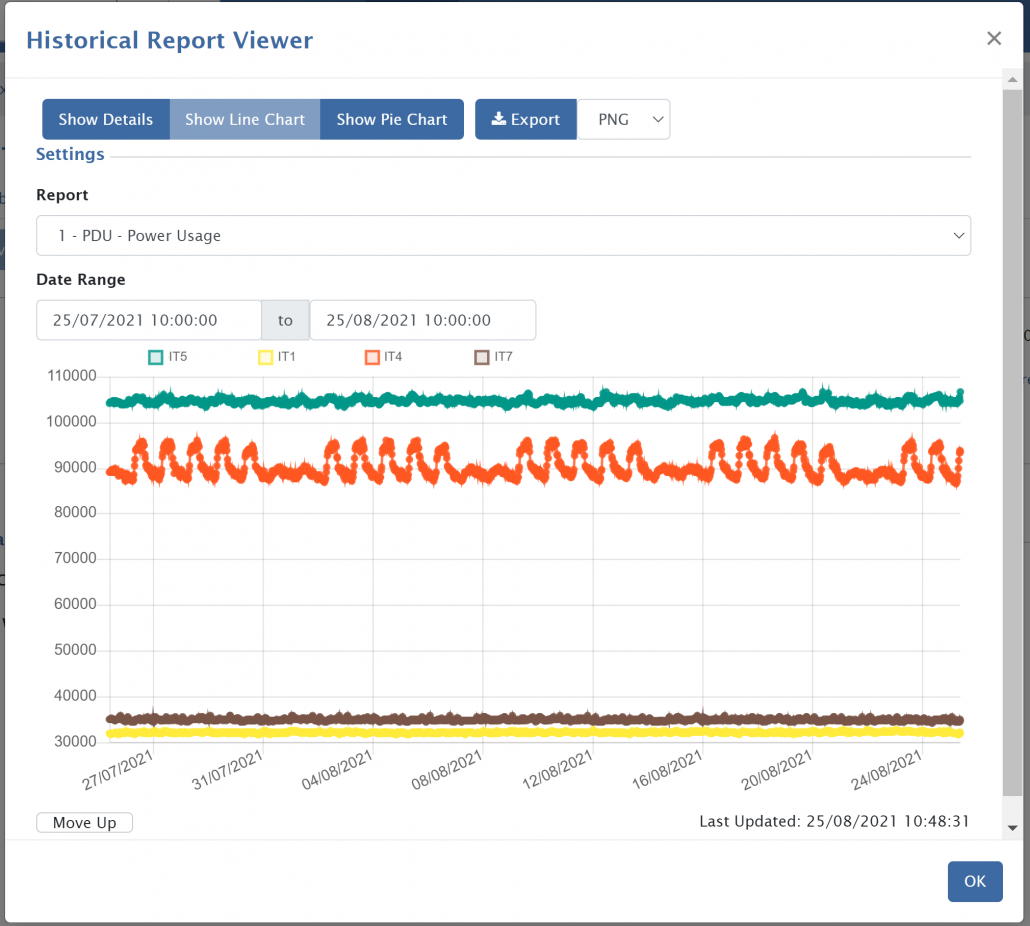
Task: Toggle the IT1 yellow legend swatch
Action: (x=266, y=357)
